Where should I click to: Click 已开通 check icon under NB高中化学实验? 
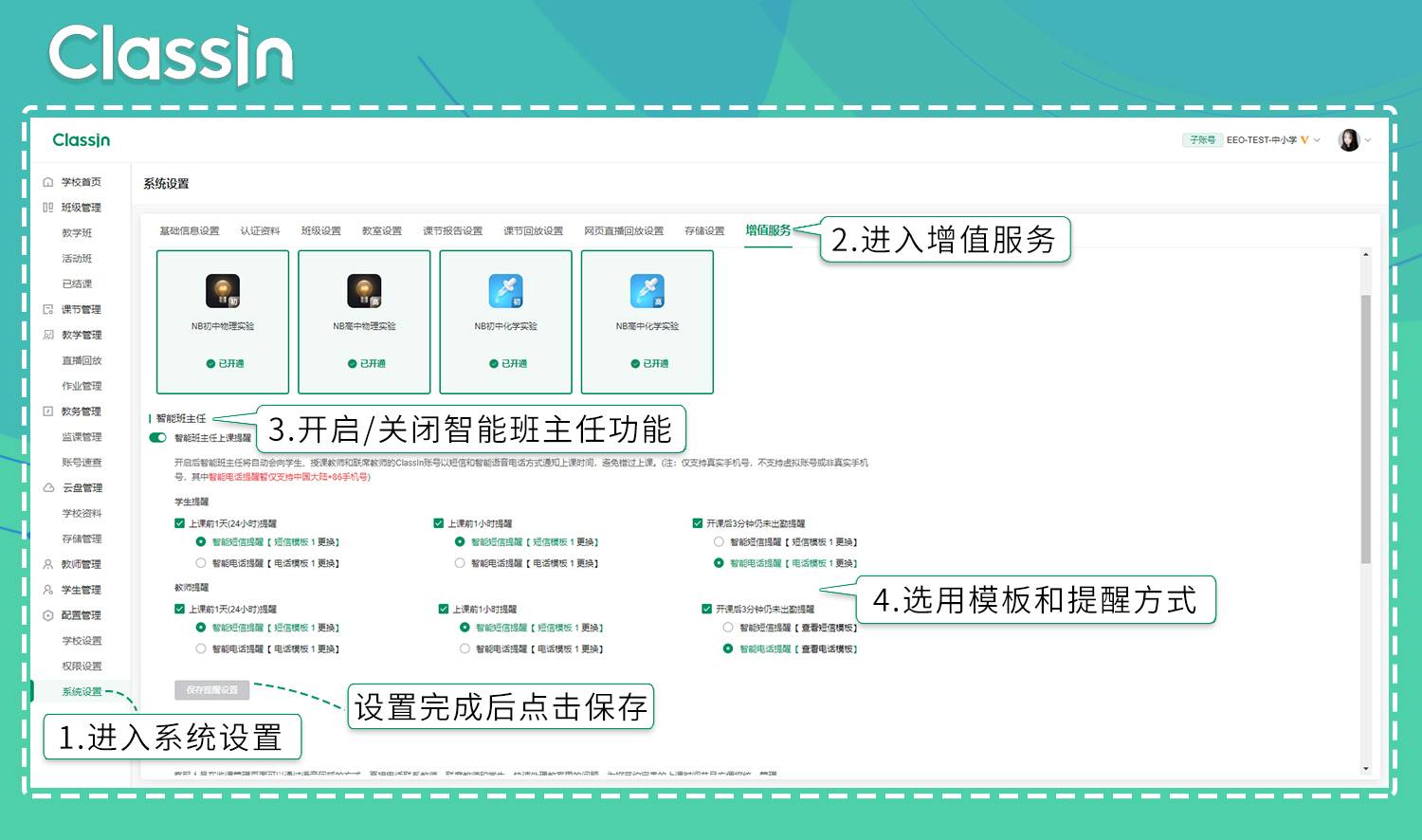pos(635,364)
